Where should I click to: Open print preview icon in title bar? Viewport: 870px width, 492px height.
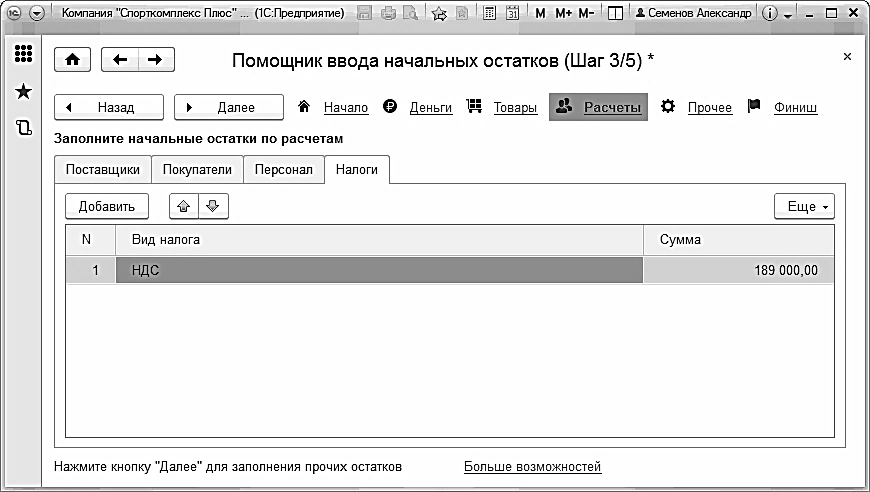(x=411, y=13)
